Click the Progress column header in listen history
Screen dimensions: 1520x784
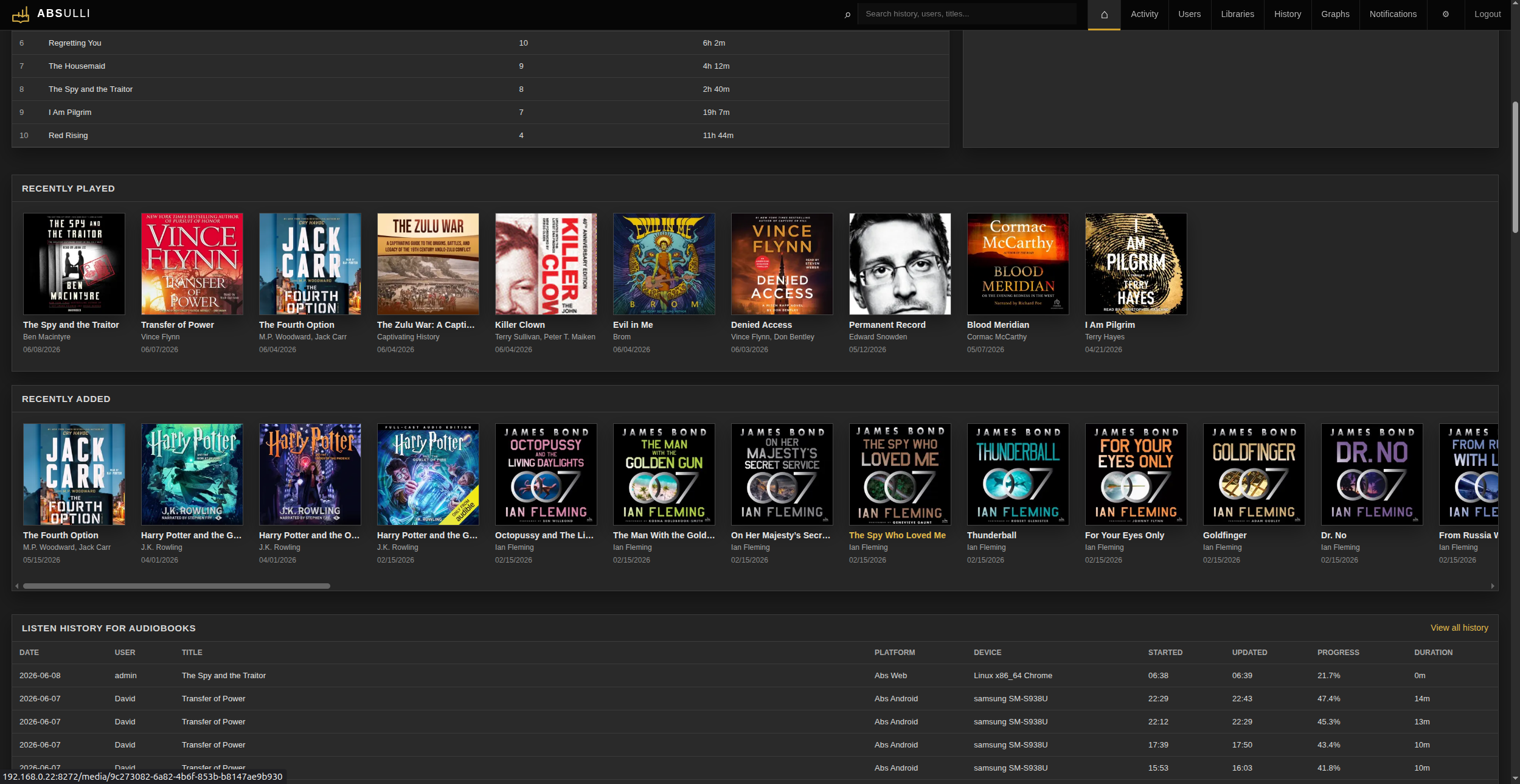tap(1338, 653)
